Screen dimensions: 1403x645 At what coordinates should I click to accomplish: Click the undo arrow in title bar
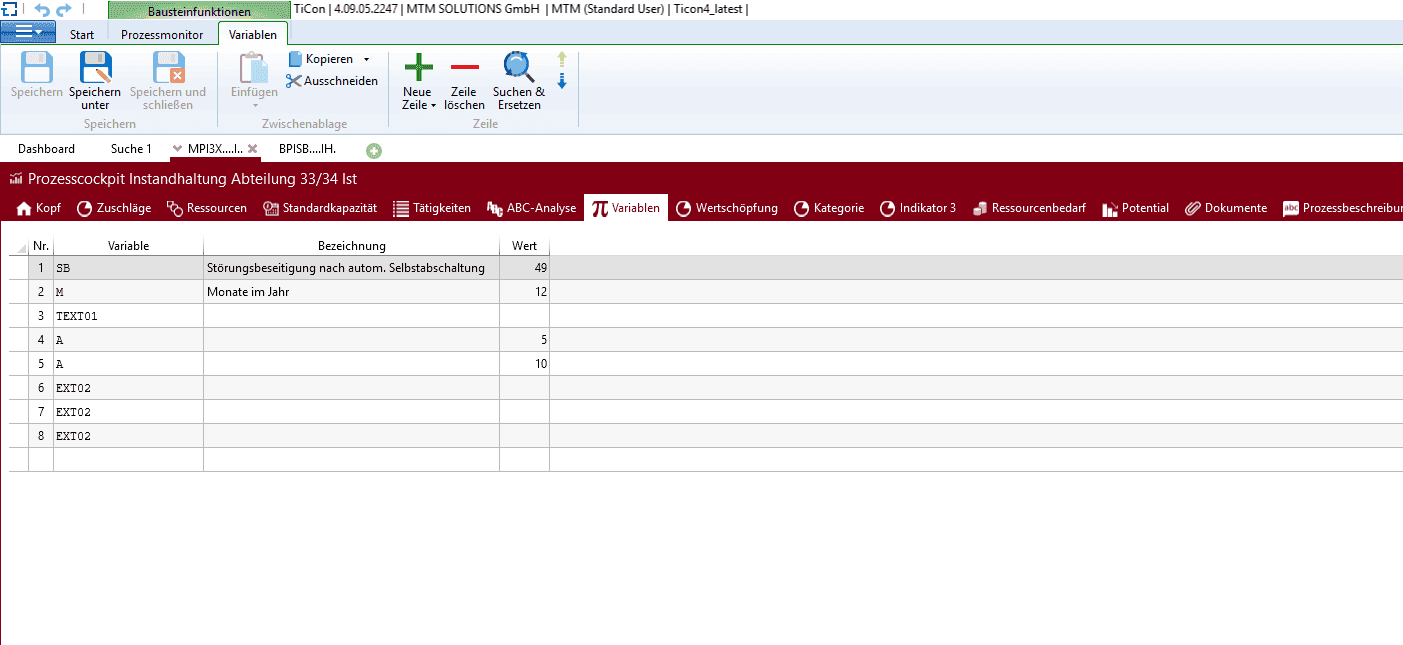[41, 10]
